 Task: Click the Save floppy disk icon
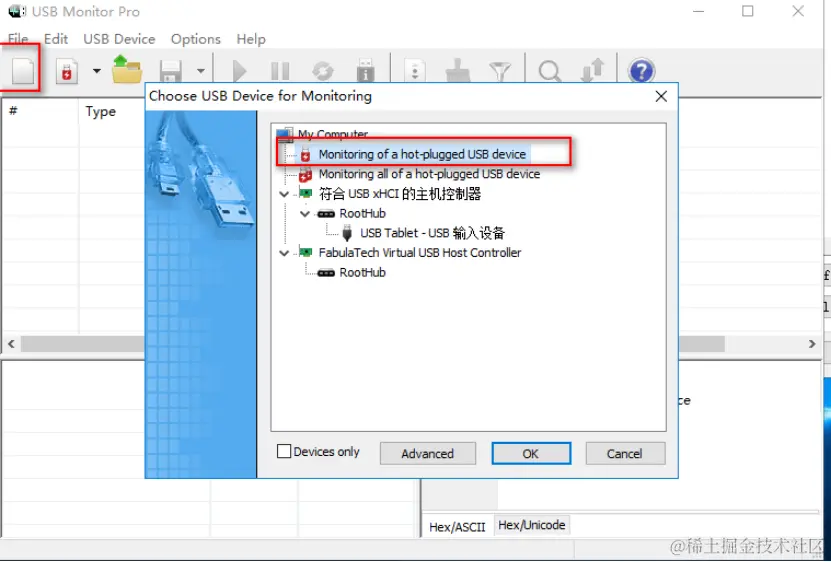coord(171,71)
